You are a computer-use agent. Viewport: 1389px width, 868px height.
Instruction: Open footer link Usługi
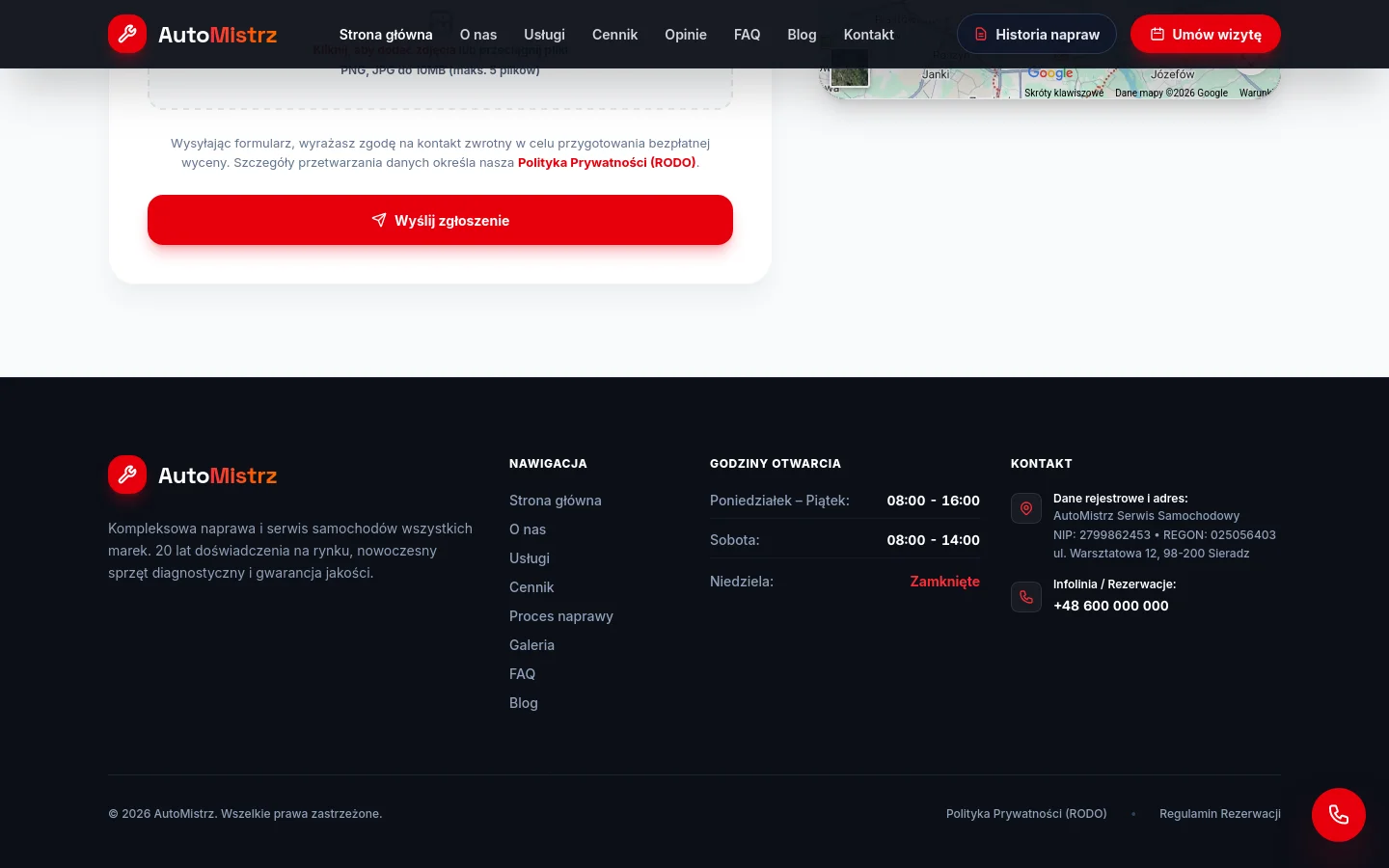(x=530, y=558)
